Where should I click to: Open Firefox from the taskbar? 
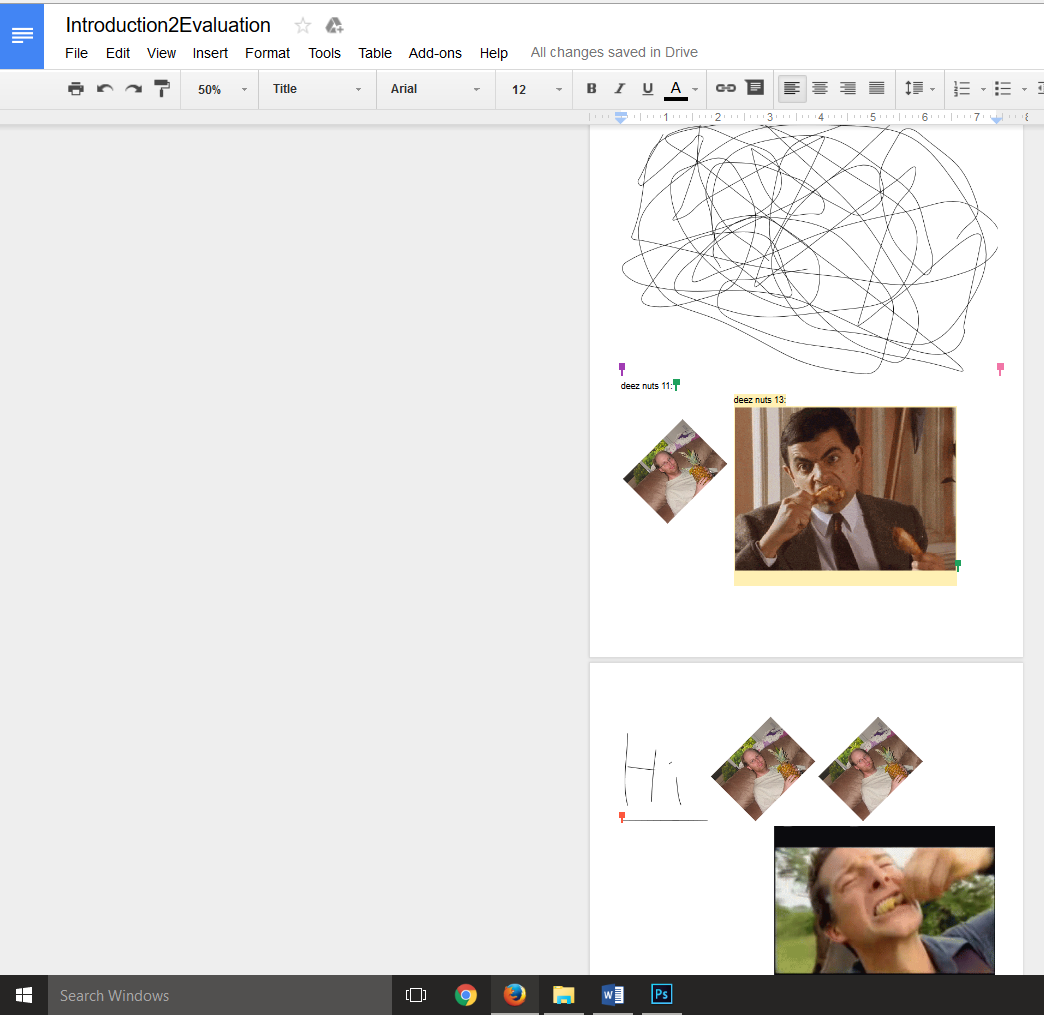coord(514,995)
